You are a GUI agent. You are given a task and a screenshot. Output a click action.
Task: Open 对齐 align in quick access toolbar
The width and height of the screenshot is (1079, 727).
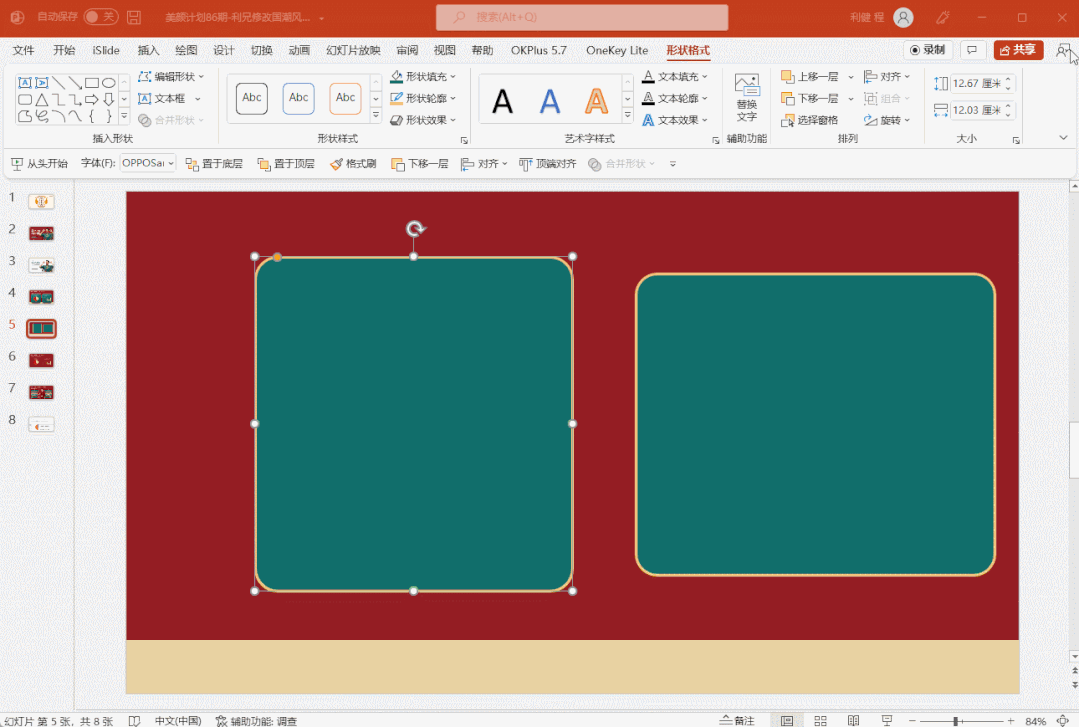pos(484,163)
